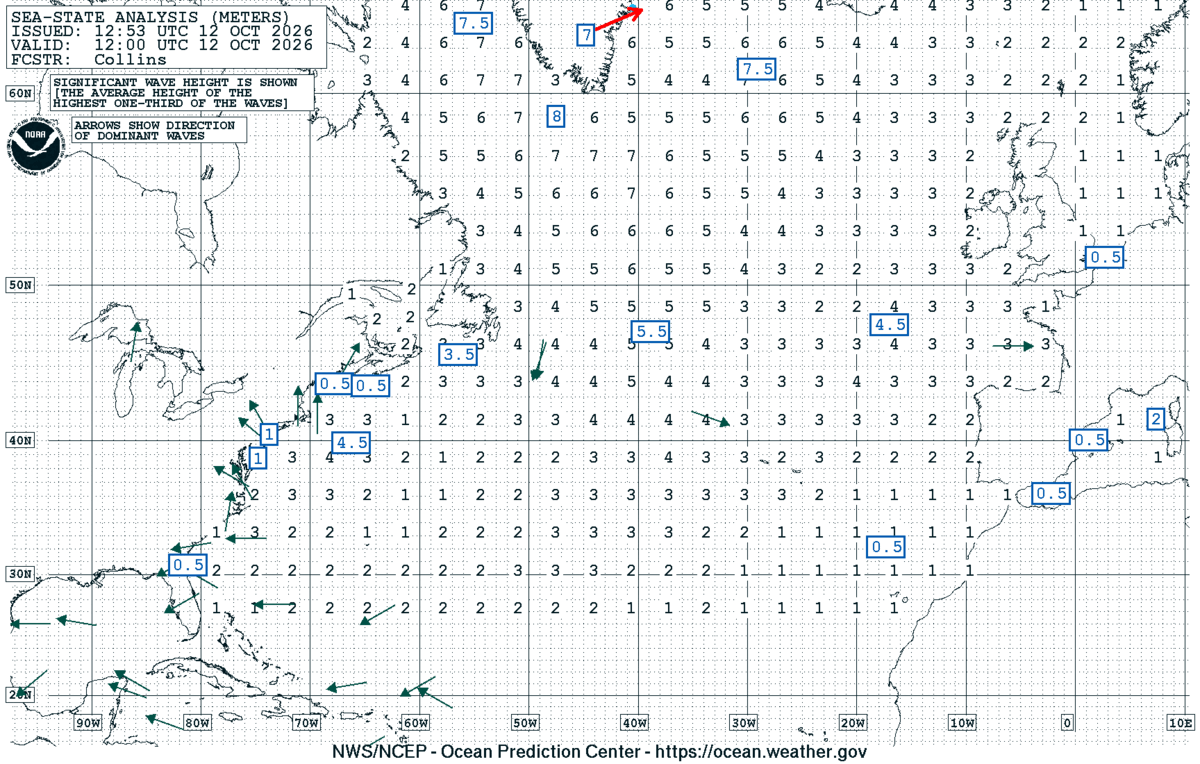The height and width of the screenshot is (764, 1200).
Task: Click the boxed 4.5 value off the US East Coast
Action: [x=352, y=442]
